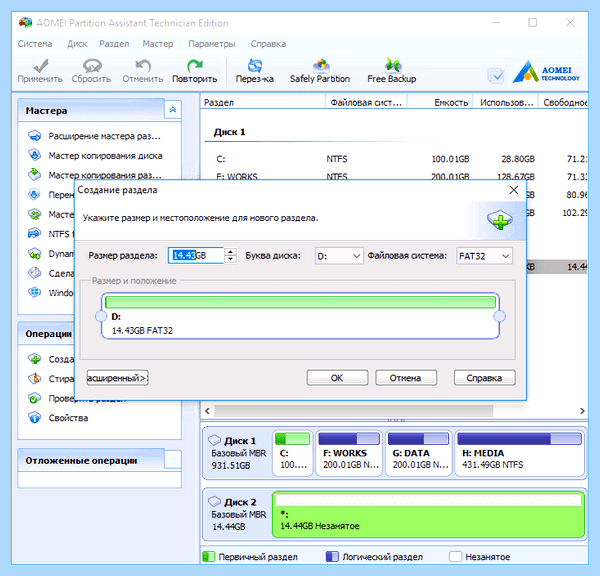Click the Незанятое legend swatch
The width and height of the screenshot is (600, 576).
[455, 557]
